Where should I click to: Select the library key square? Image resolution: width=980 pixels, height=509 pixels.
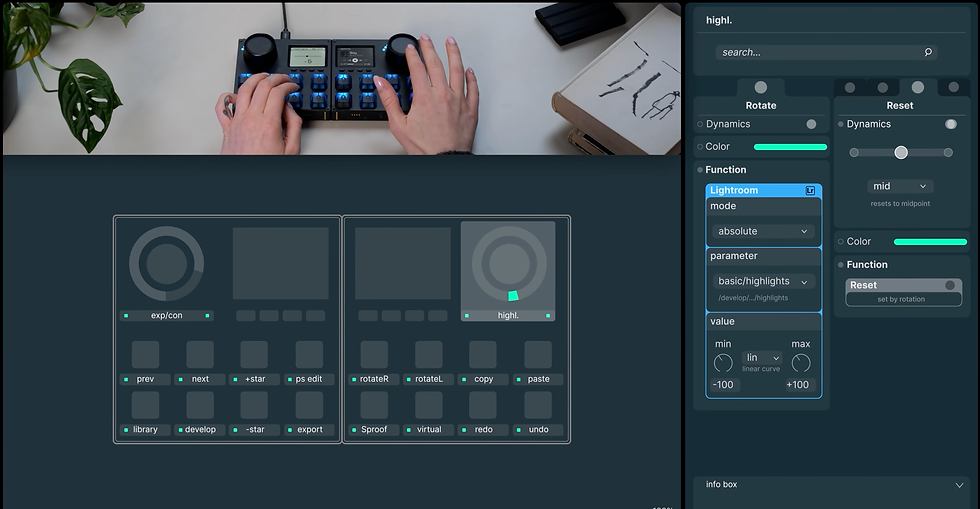(145, 405)
